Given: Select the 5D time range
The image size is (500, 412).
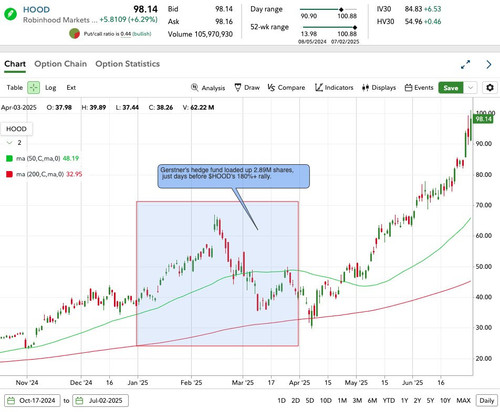Looking at the screenshot, I should (x=310, y=400).
